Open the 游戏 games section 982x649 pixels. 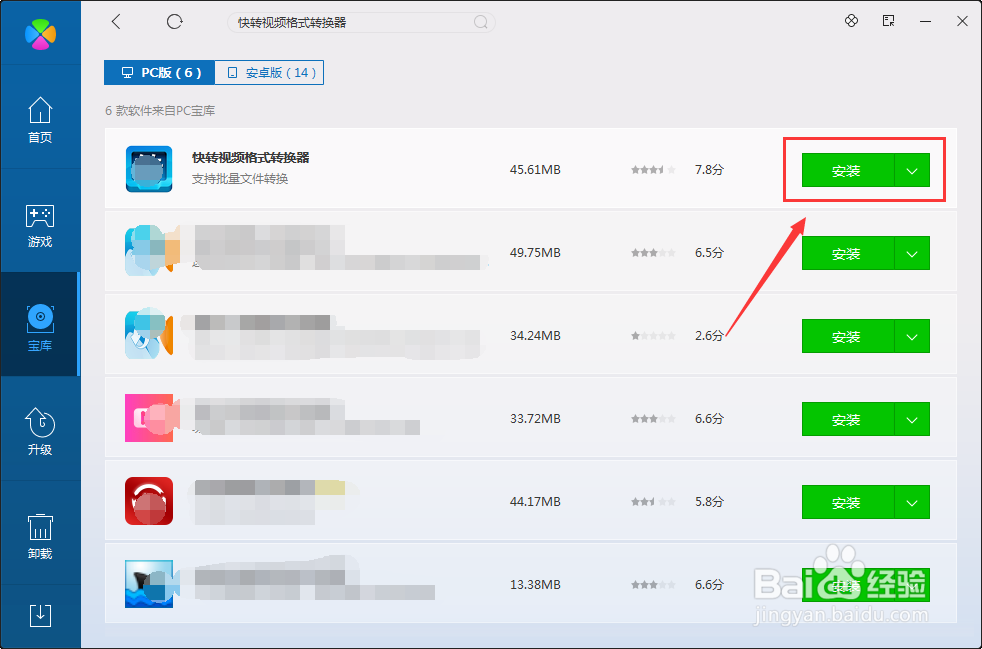[x=40, y=225]
